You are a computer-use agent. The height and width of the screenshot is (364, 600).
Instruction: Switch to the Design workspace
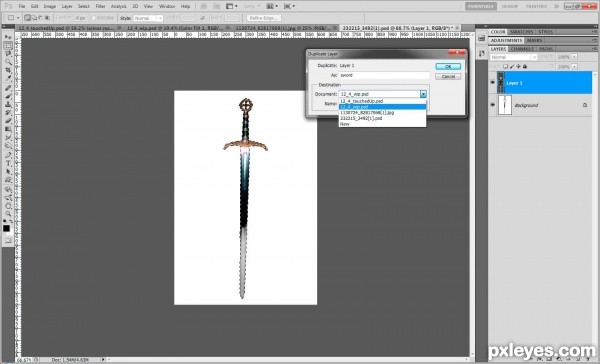pyautogui.click(x=510, y=6)
